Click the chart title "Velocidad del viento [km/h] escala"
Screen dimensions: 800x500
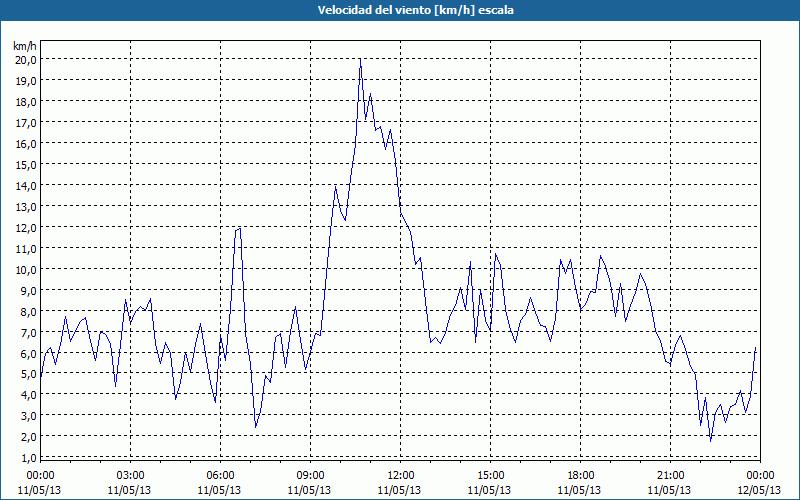tap(415, 10)
